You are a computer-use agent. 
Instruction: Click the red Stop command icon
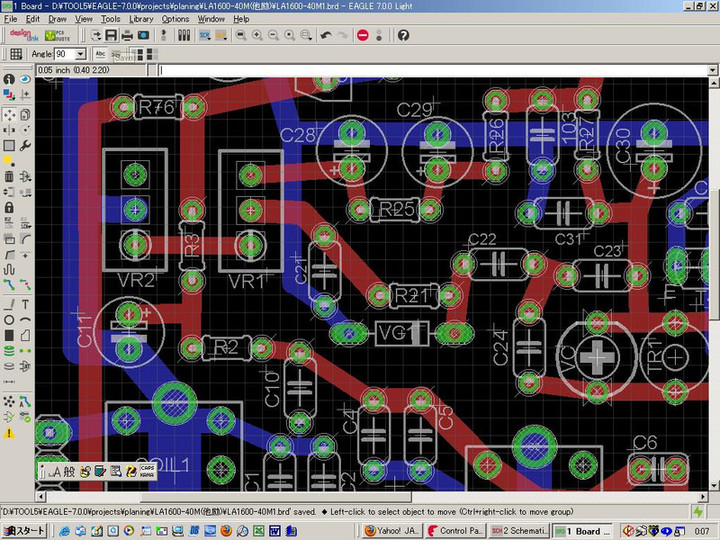click(362, 35)
